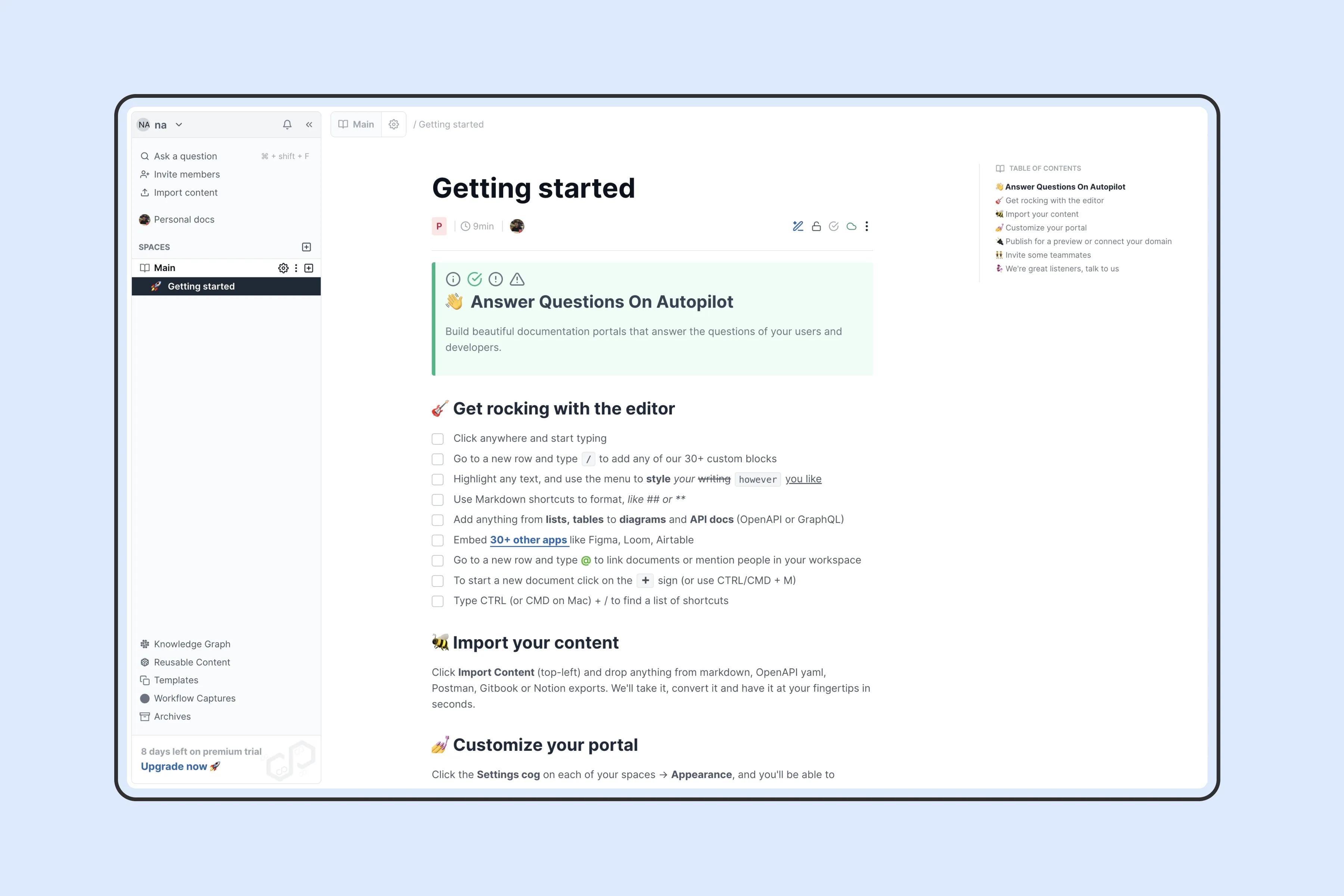The width and height of the screenshot is (1344, 896).
Task: Select the Getting started page in sidebar
Action: (200, 287)
